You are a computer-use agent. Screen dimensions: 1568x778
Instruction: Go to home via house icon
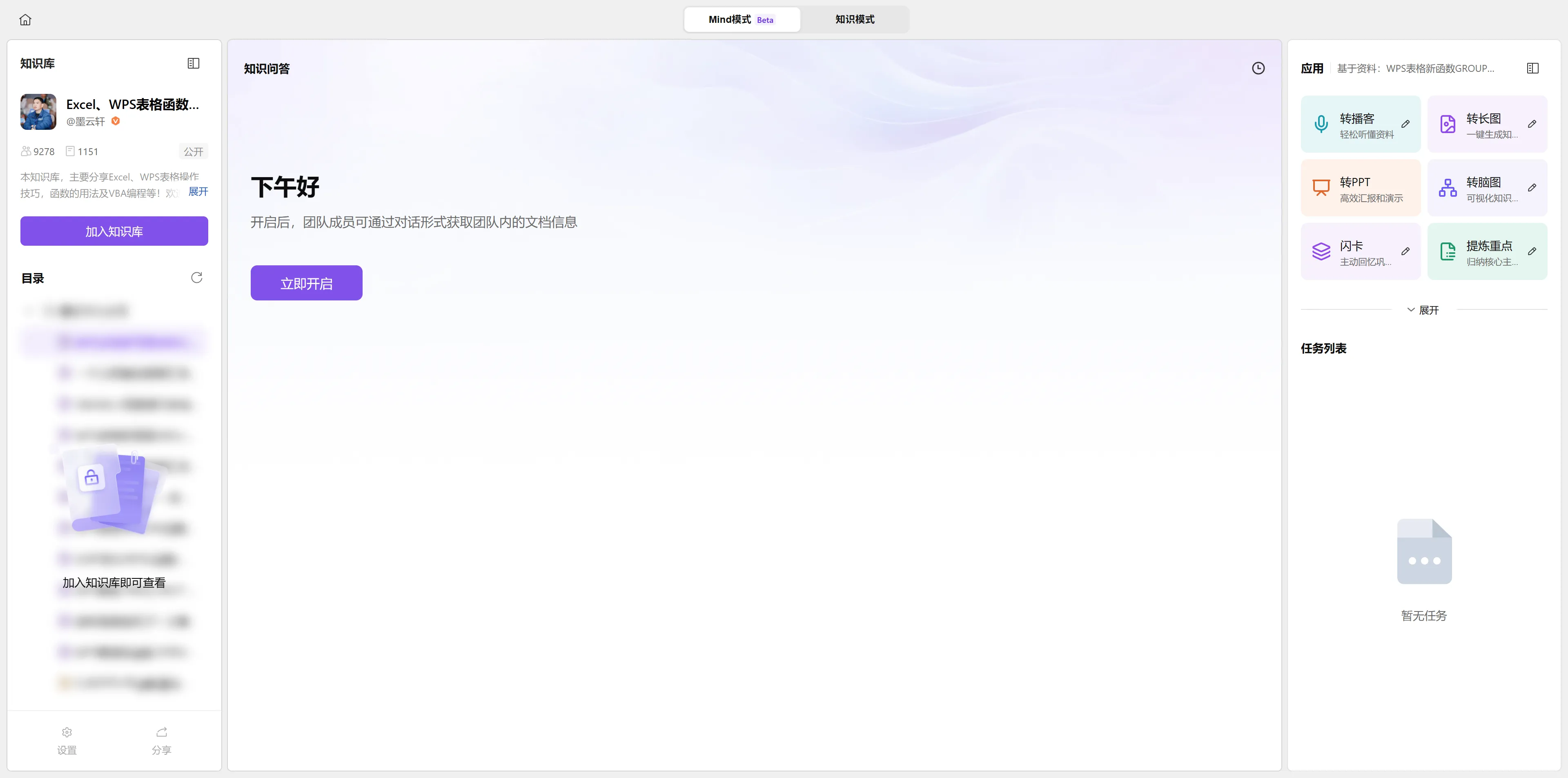coord(25,20)
